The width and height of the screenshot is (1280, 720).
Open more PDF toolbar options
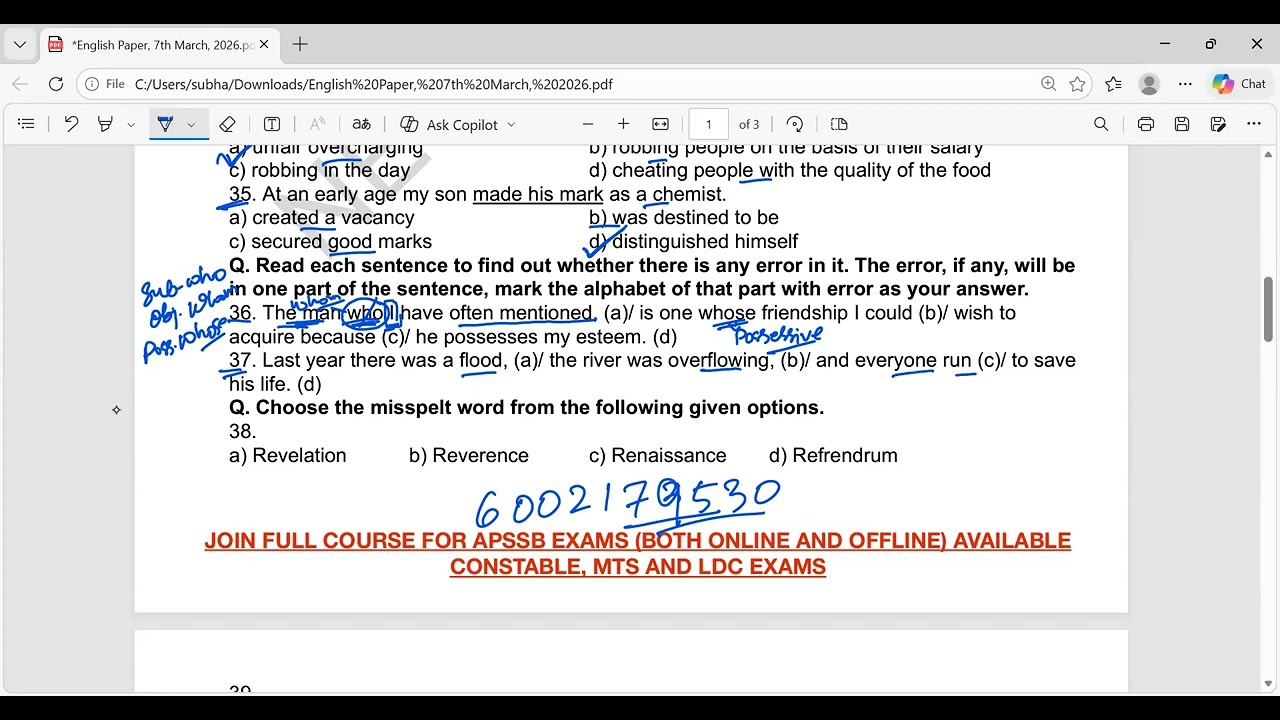click(1254, 124)
